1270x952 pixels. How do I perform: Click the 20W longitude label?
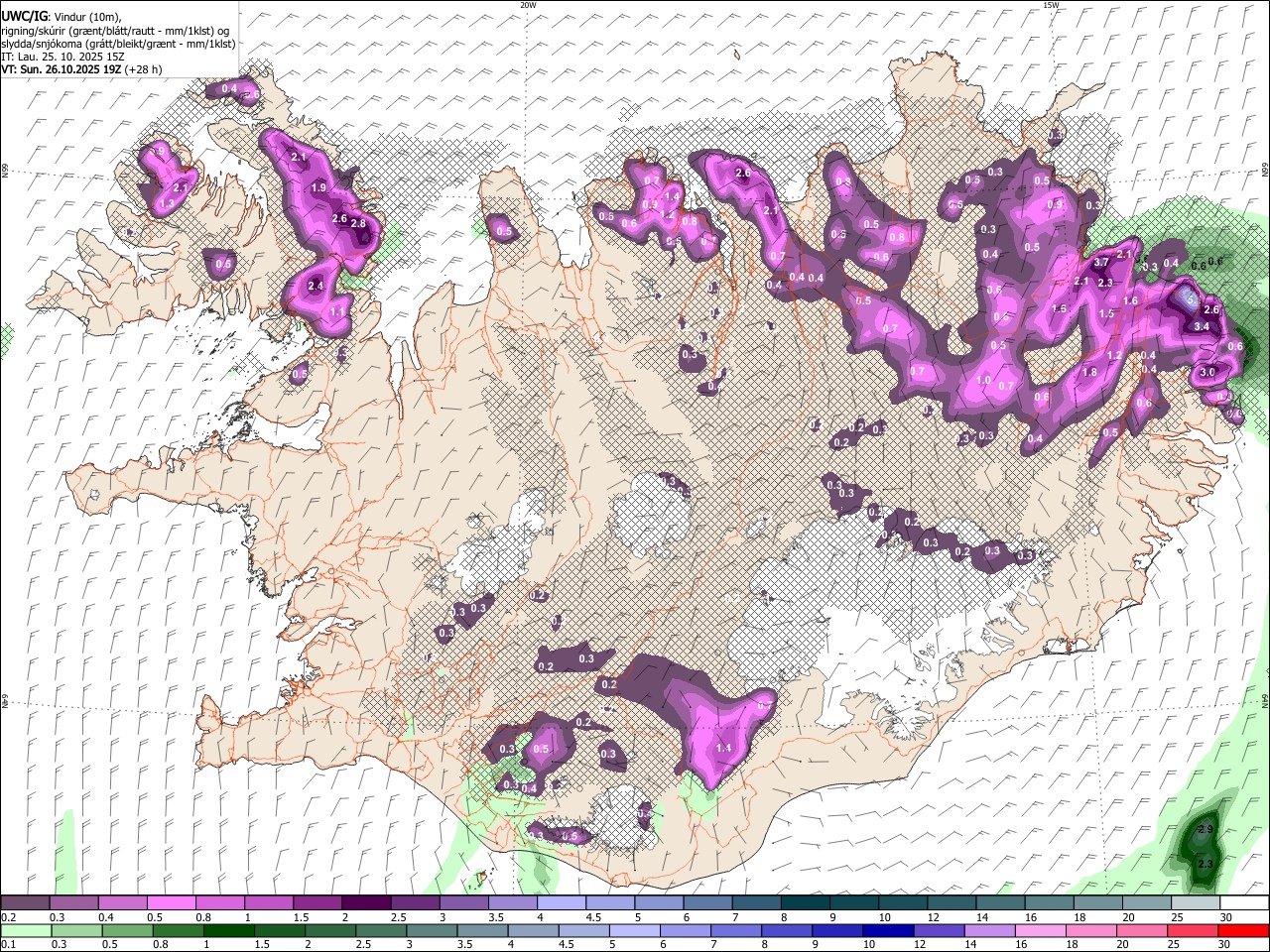[x=528, y=5]
